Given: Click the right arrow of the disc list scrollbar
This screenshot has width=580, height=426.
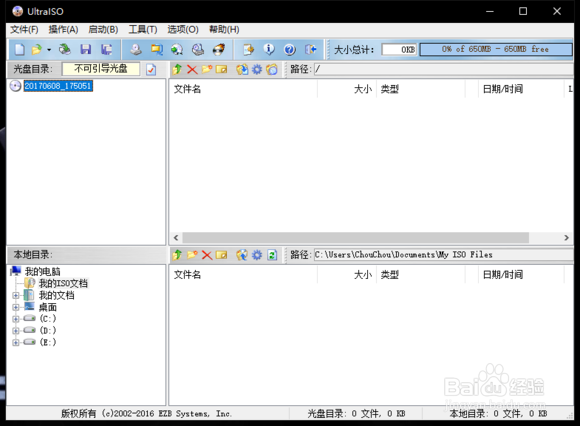Looking at the screenshot, I should [x=566, y=238].
